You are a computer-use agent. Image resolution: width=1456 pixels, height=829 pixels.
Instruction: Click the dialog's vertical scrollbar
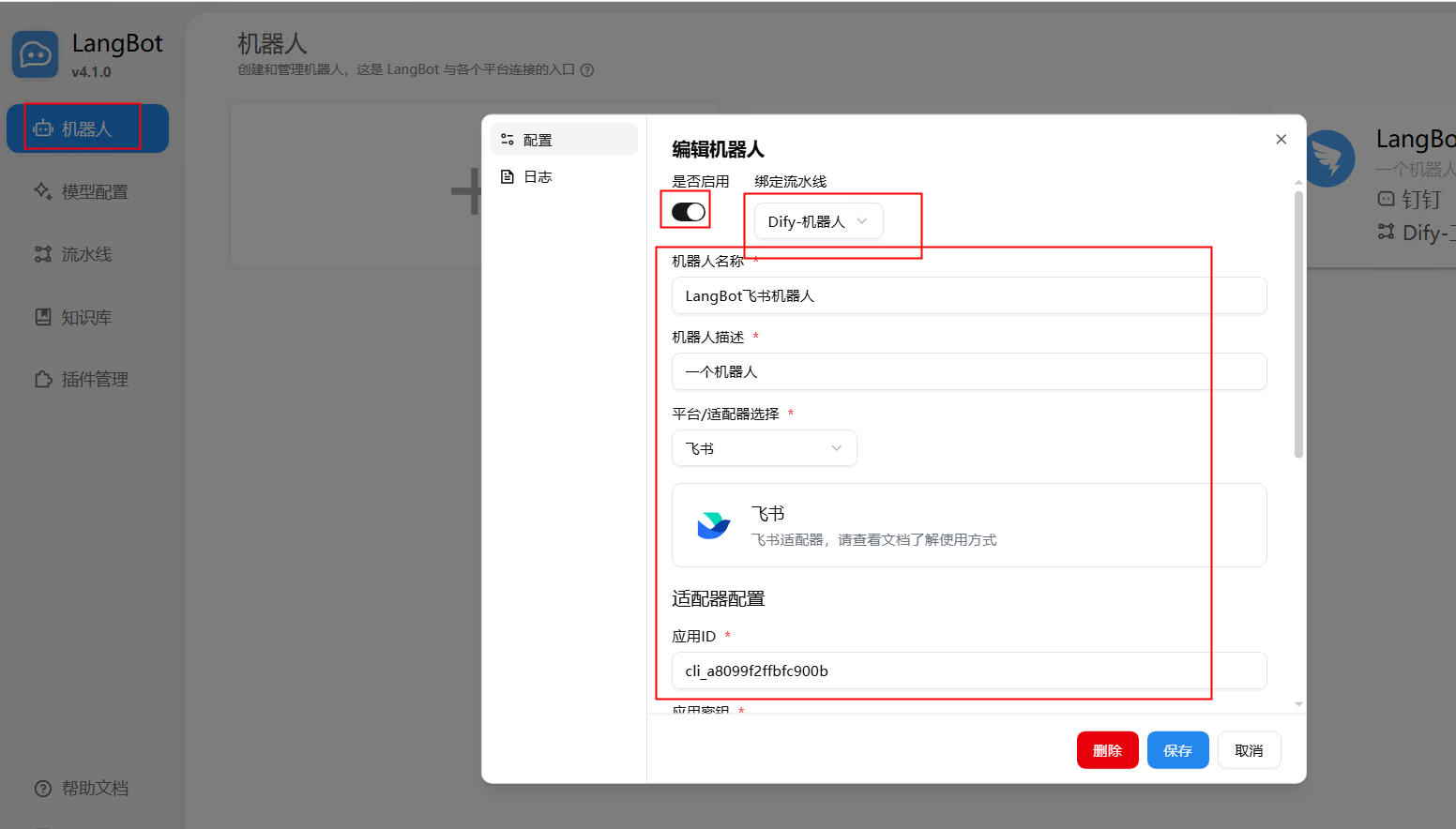click(1298, 324)
